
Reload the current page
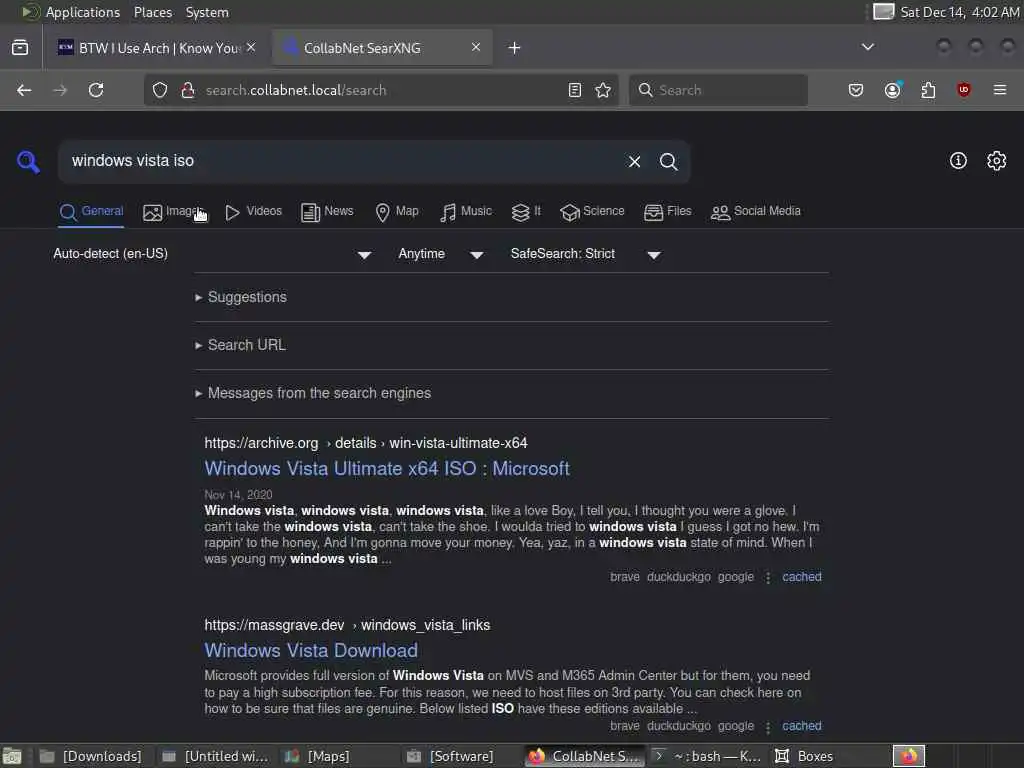pyautogui.click(x=96, y=90)
